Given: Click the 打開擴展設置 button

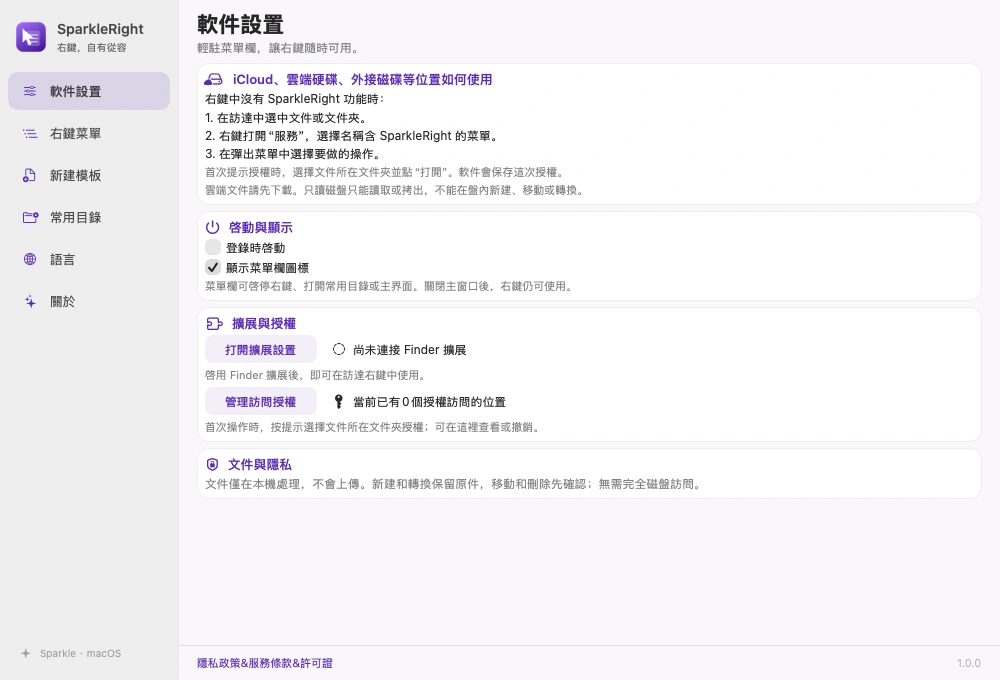Looking at the screenshot, I should point(261,350).
